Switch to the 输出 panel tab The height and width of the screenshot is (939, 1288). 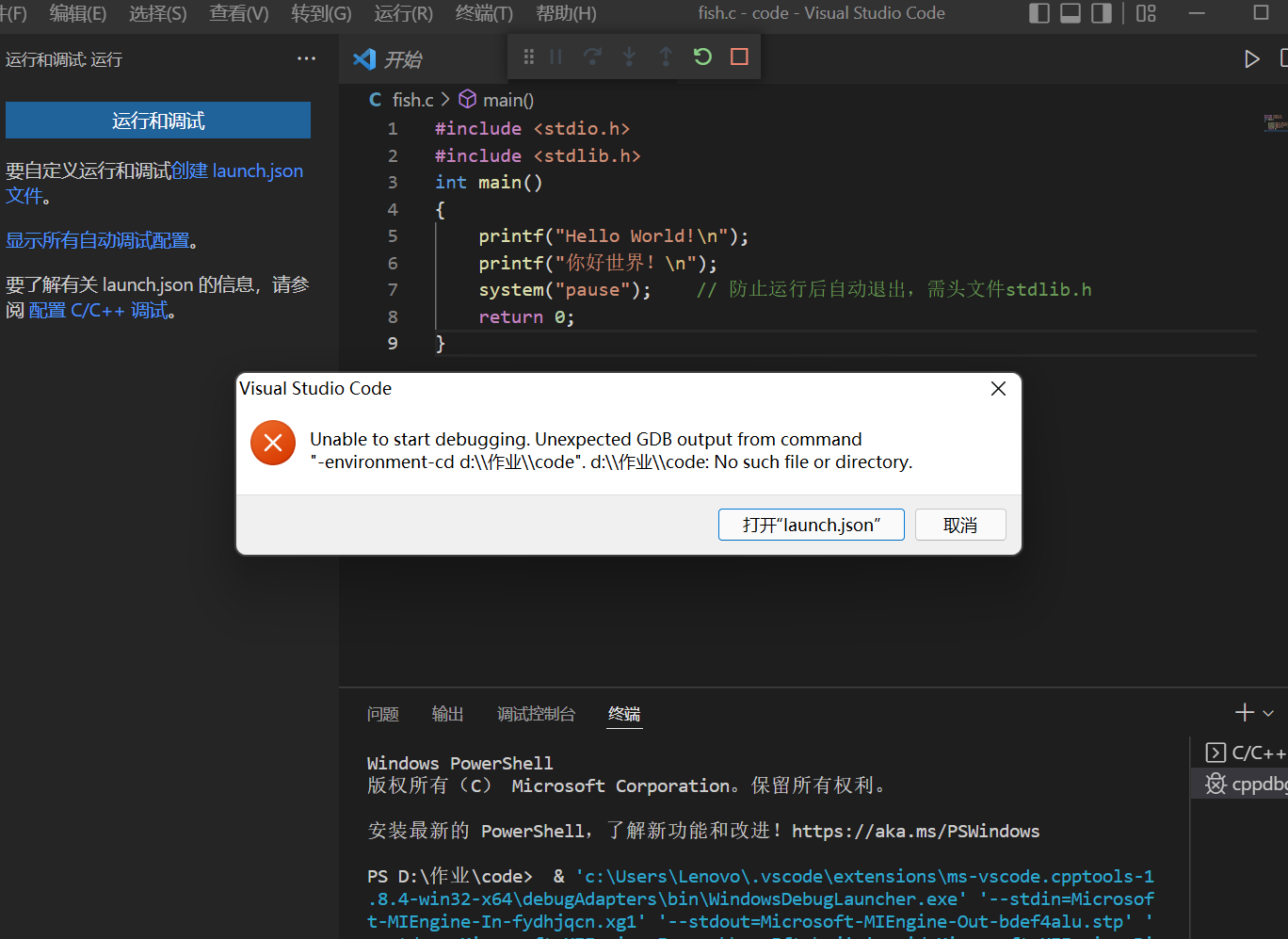(447, 714)
